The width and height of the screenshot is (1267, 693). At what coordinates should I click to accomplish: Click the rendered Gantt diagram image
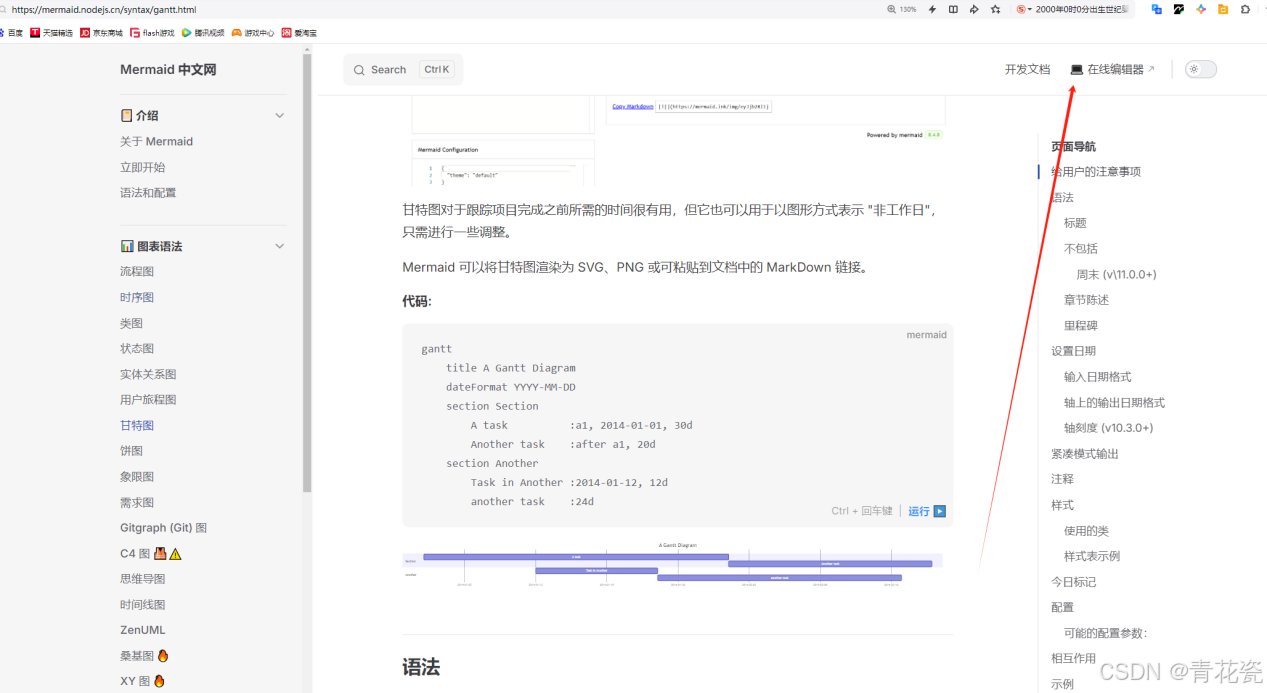point(672,567)
